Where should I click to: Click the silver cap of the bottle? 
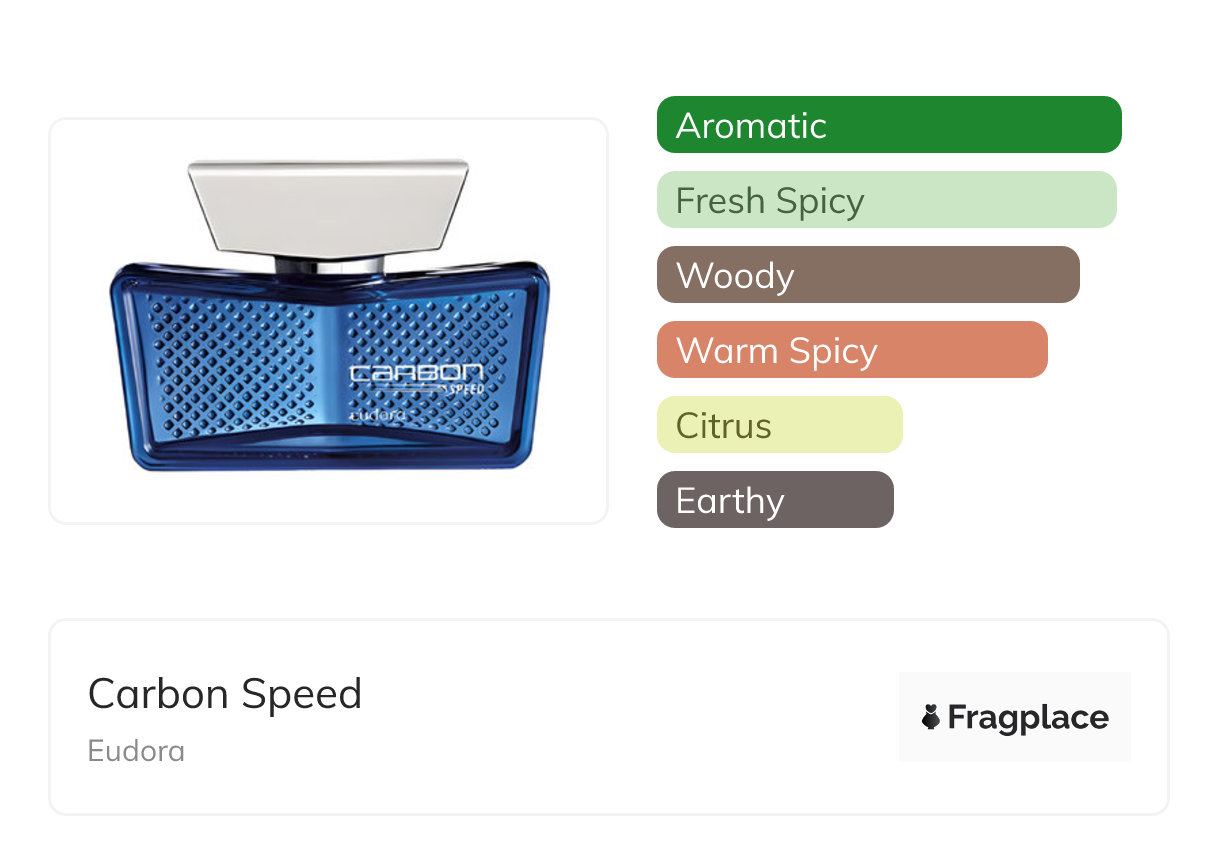click(x=328, y=205)
